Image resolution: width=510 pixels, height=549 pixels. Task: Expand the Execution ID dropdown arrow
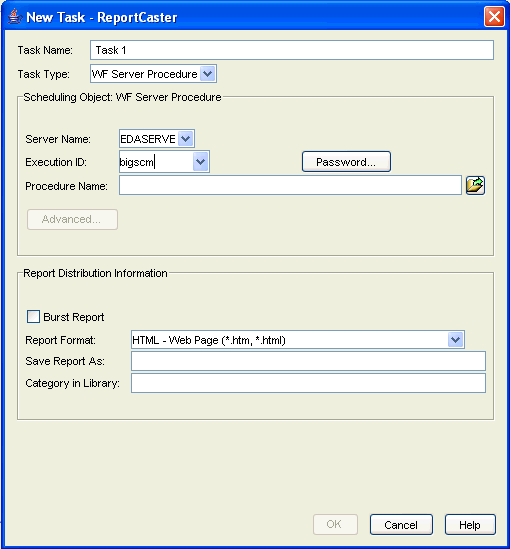(201, 162)
